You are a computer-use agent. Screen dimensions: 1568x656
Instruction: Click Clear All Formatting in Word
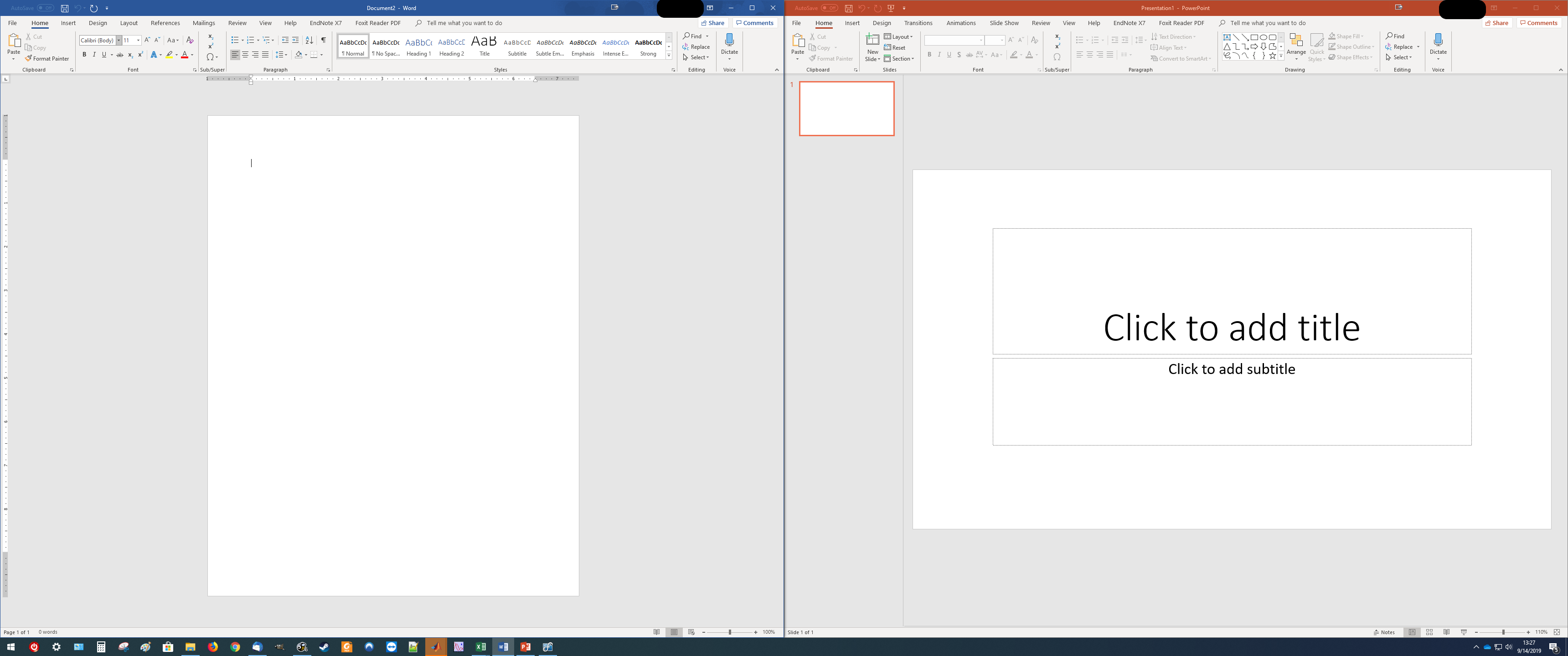tap(190, 40)
